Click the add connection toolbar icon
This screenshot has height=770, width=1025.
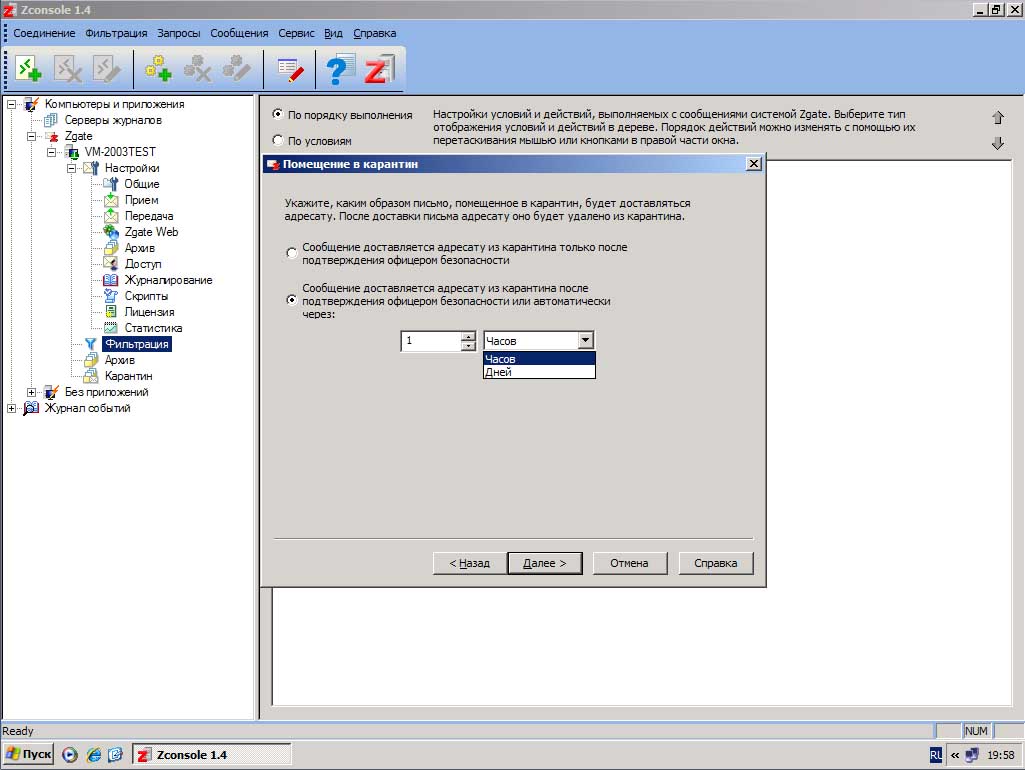[28, 69]
